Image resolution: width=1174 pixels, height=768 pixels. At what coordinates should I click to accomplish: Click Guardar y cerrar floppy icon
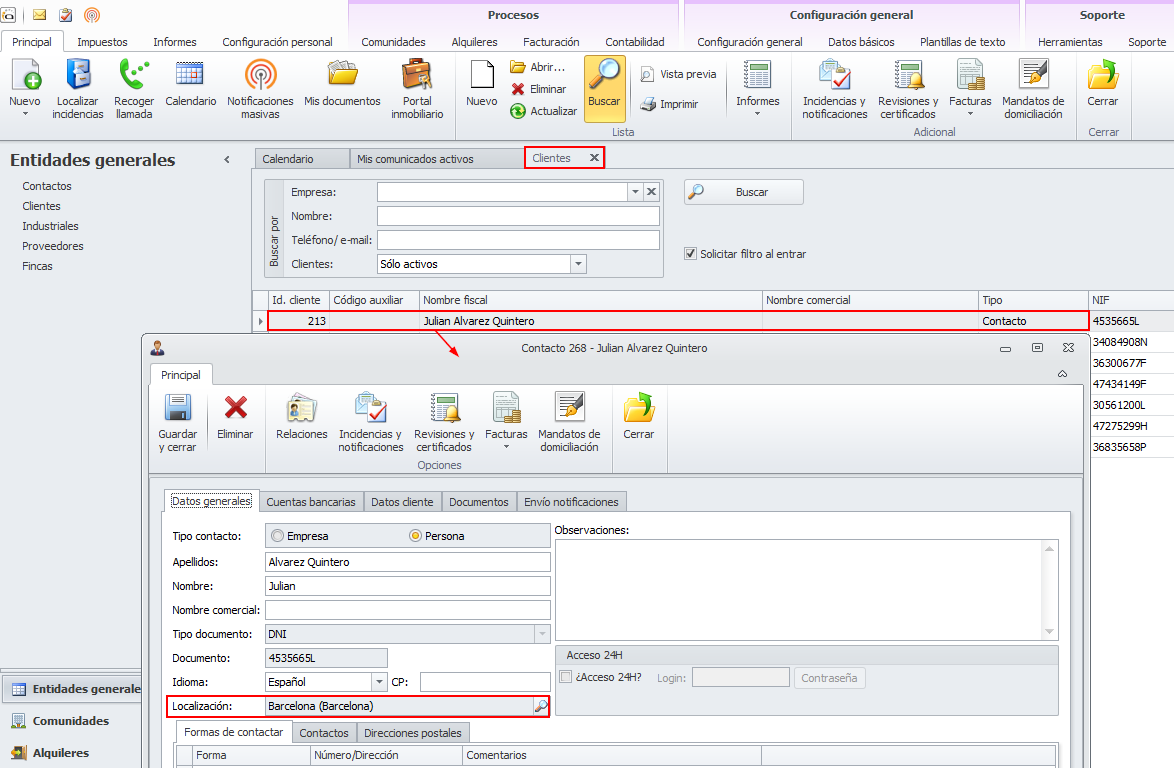point(177,408)
